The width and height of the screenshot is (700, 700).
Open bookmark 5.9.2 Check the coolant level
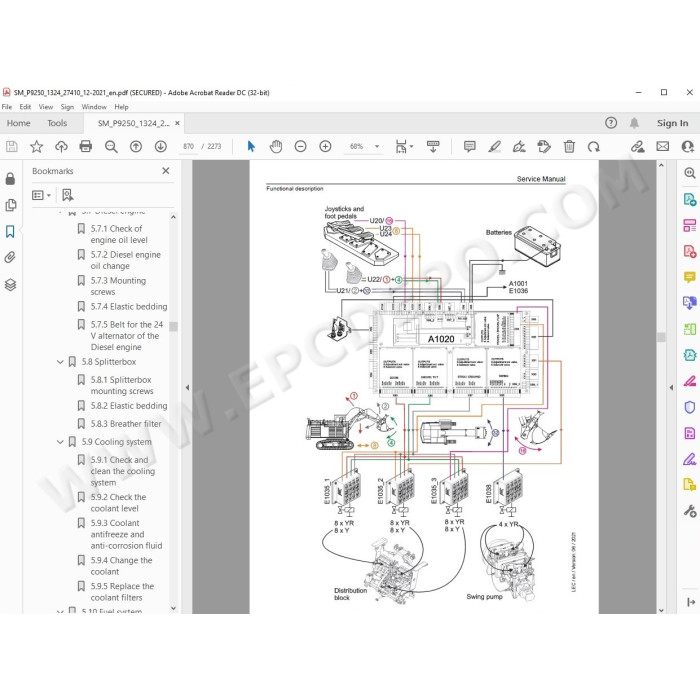(x=118, y=503)
